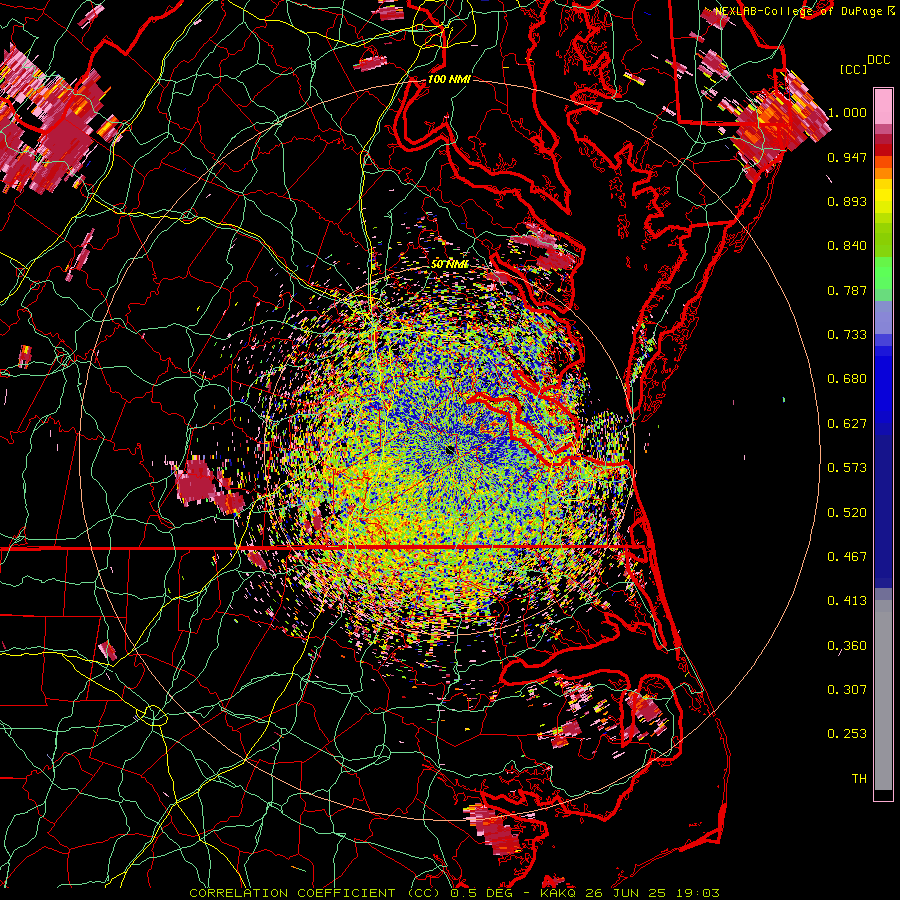Click the 0.307 scale value
This screenshot has width=900, height=900.
(847, 690)
